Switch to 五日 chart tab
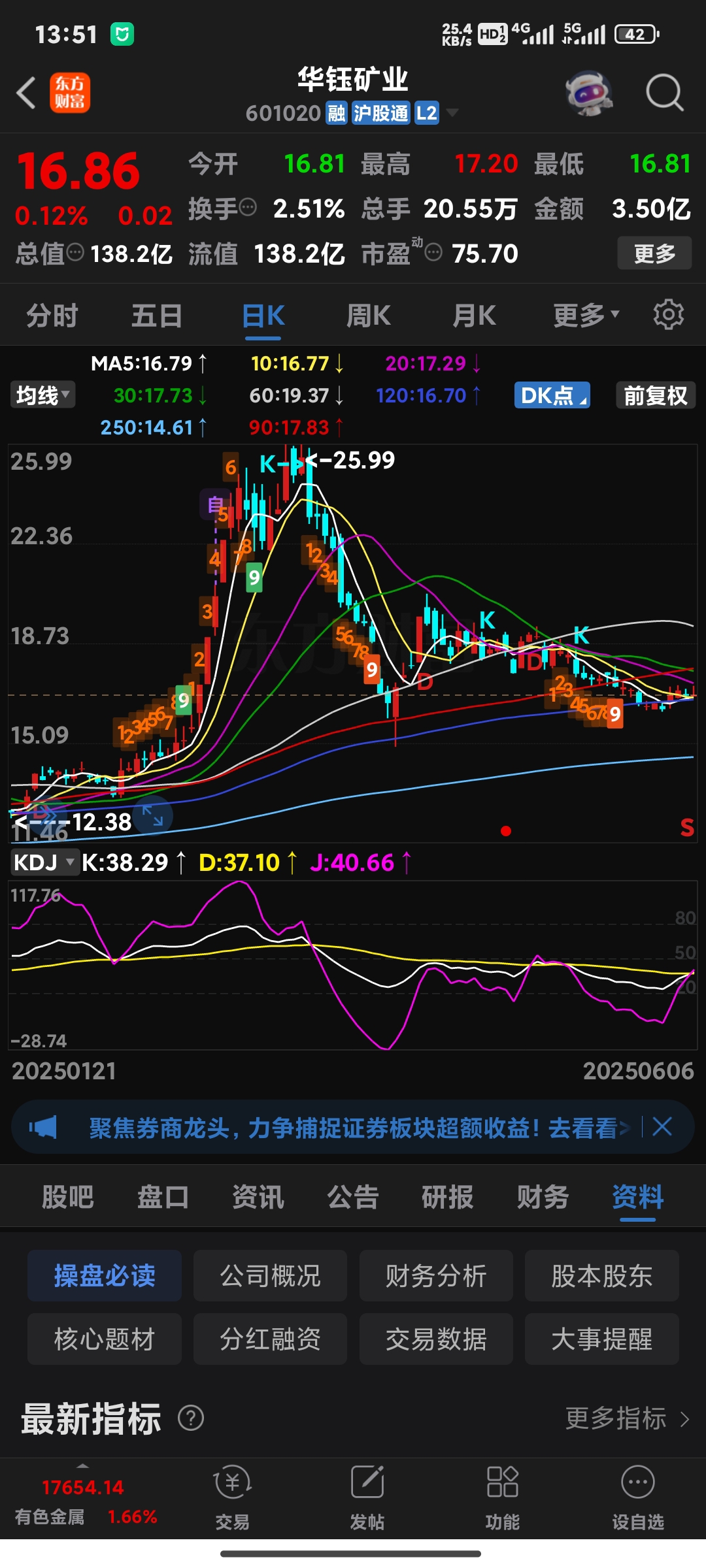706x1568 pixels. point(157,315)
